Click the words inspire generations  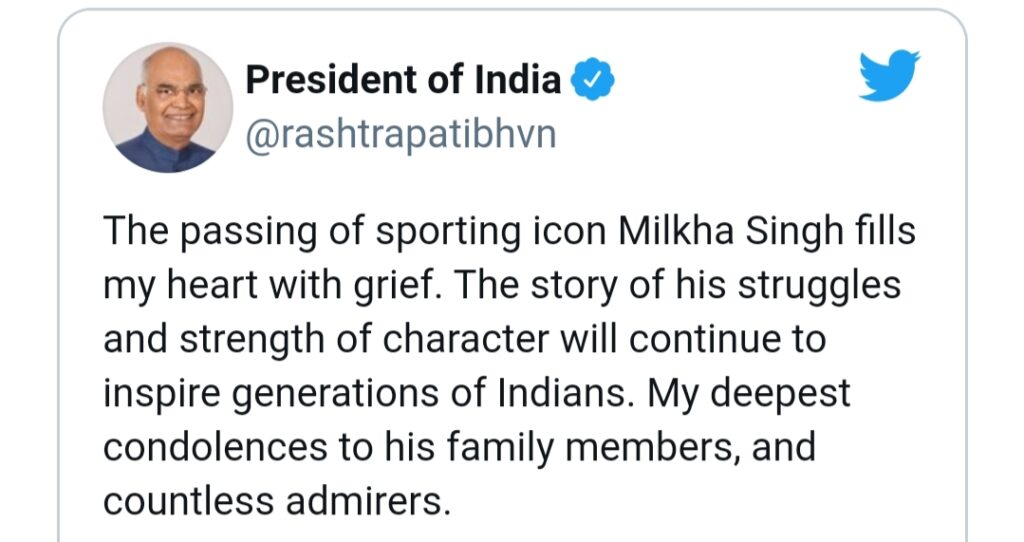pos(270,394)
